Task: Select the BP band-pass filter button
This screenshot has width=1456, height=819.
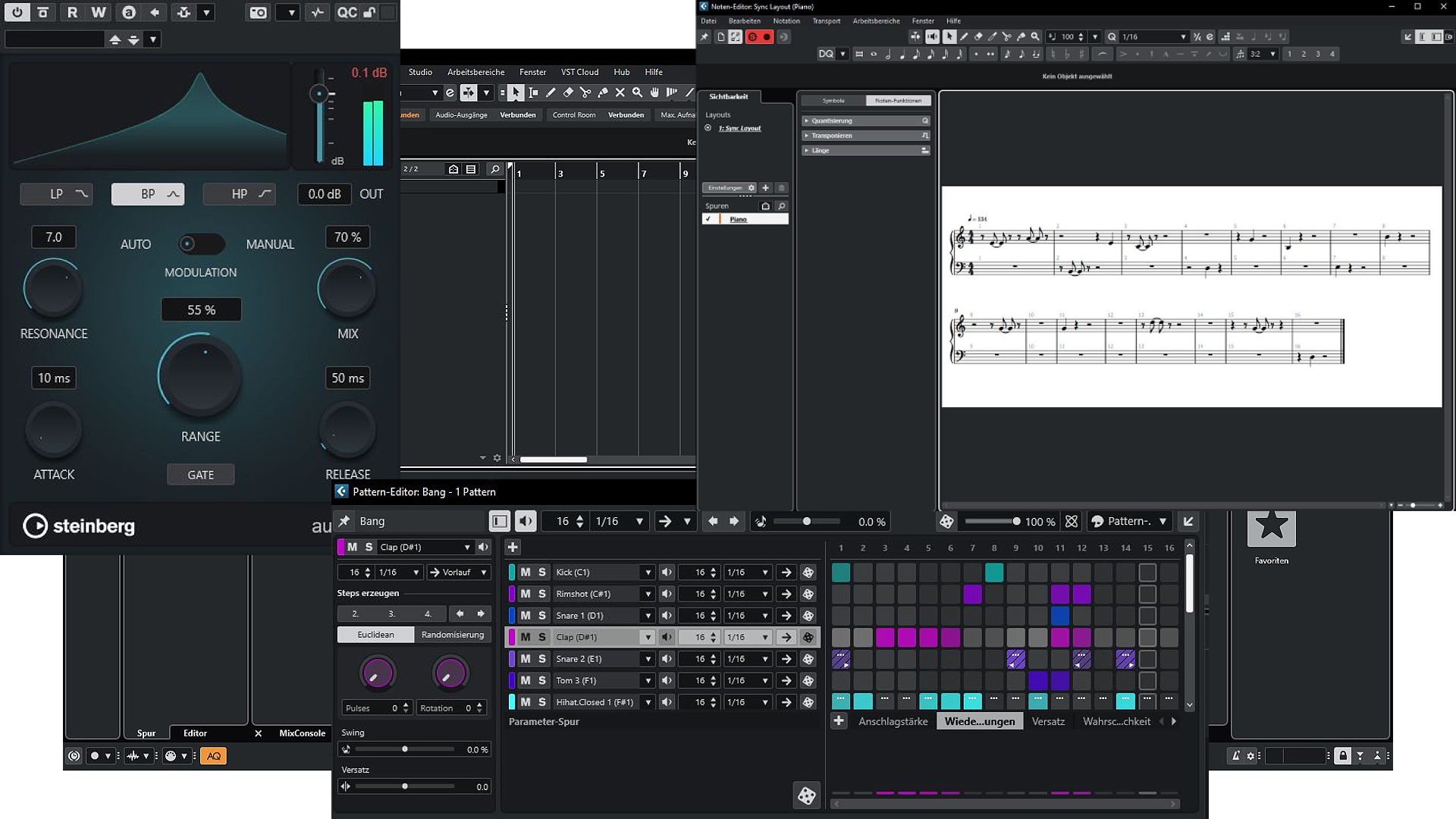Action: [148, 194]
